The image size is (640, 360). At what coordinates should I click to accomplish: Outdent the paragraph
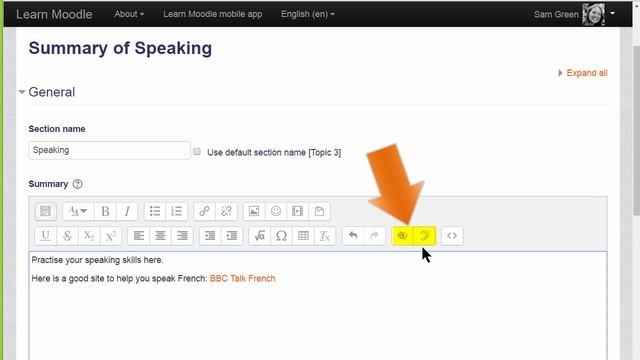click(210, 236)
